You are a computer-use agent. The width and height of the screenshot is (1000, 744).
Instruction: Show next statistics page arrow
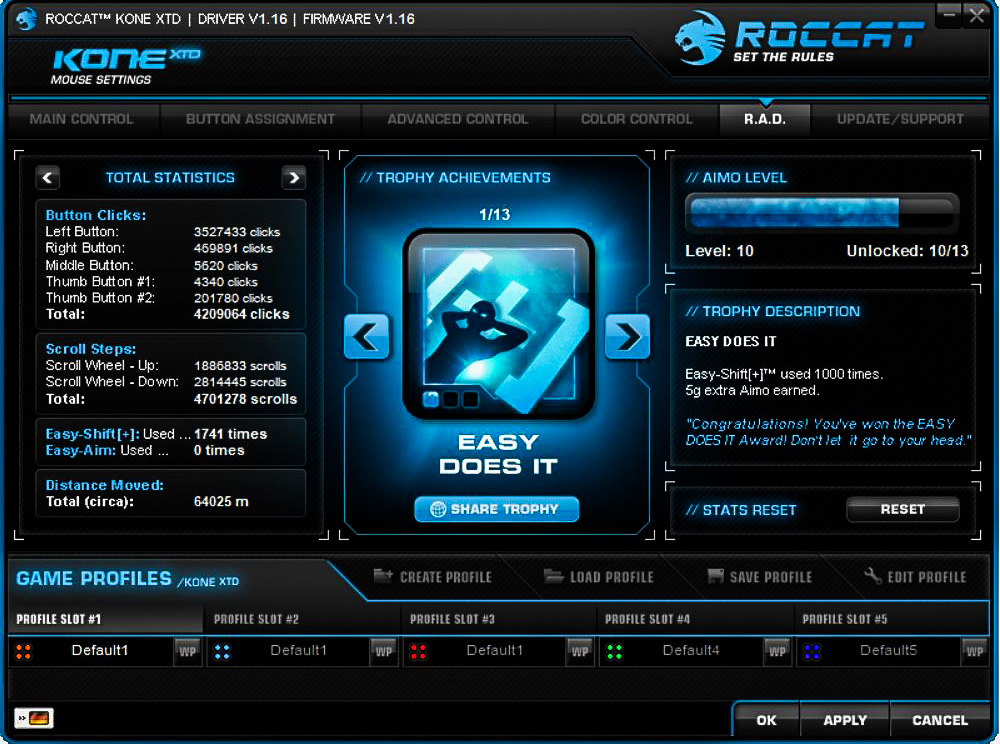pos(293,178)
